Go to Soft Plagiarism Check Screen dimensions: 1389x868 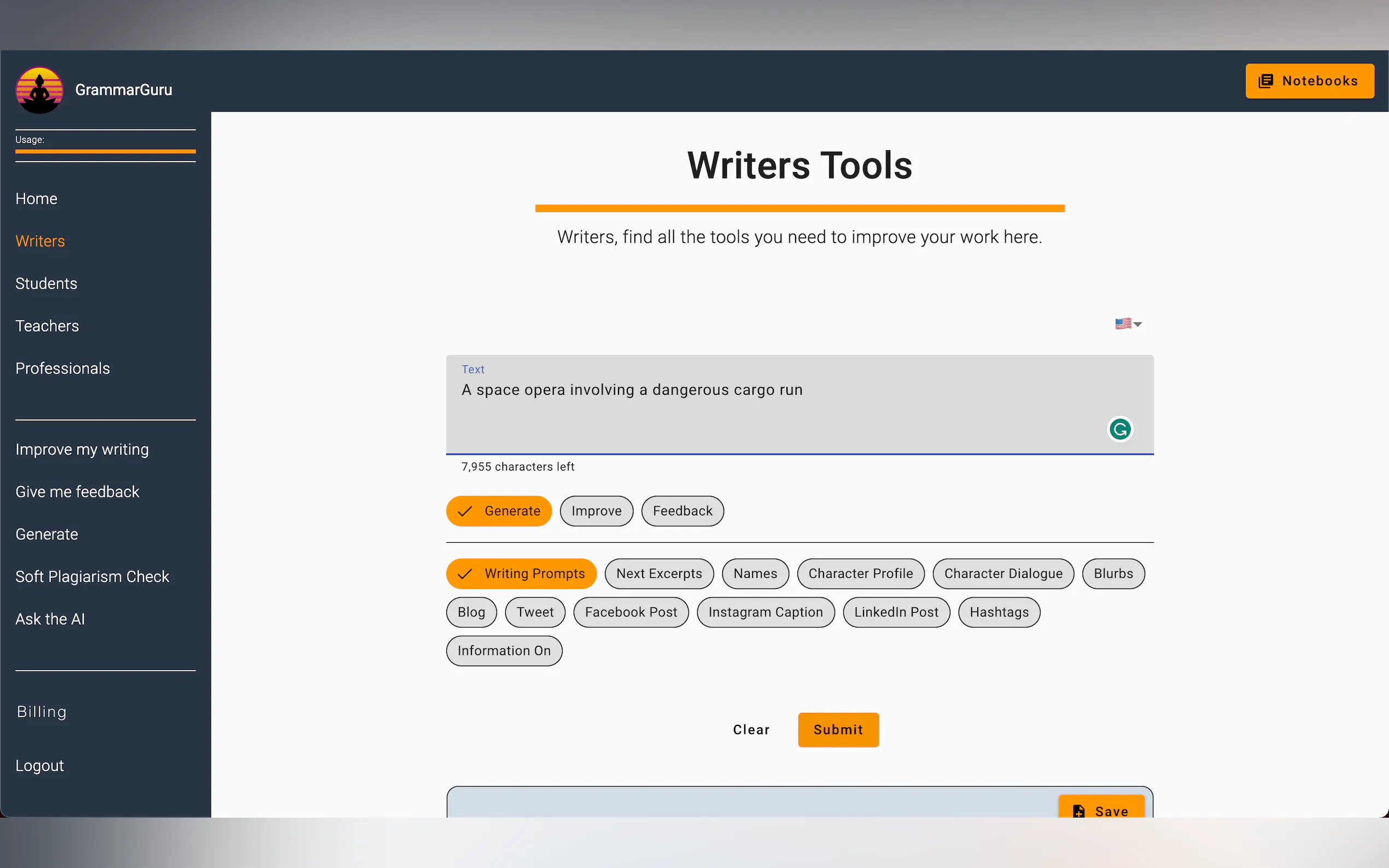[x=92, y=576]
